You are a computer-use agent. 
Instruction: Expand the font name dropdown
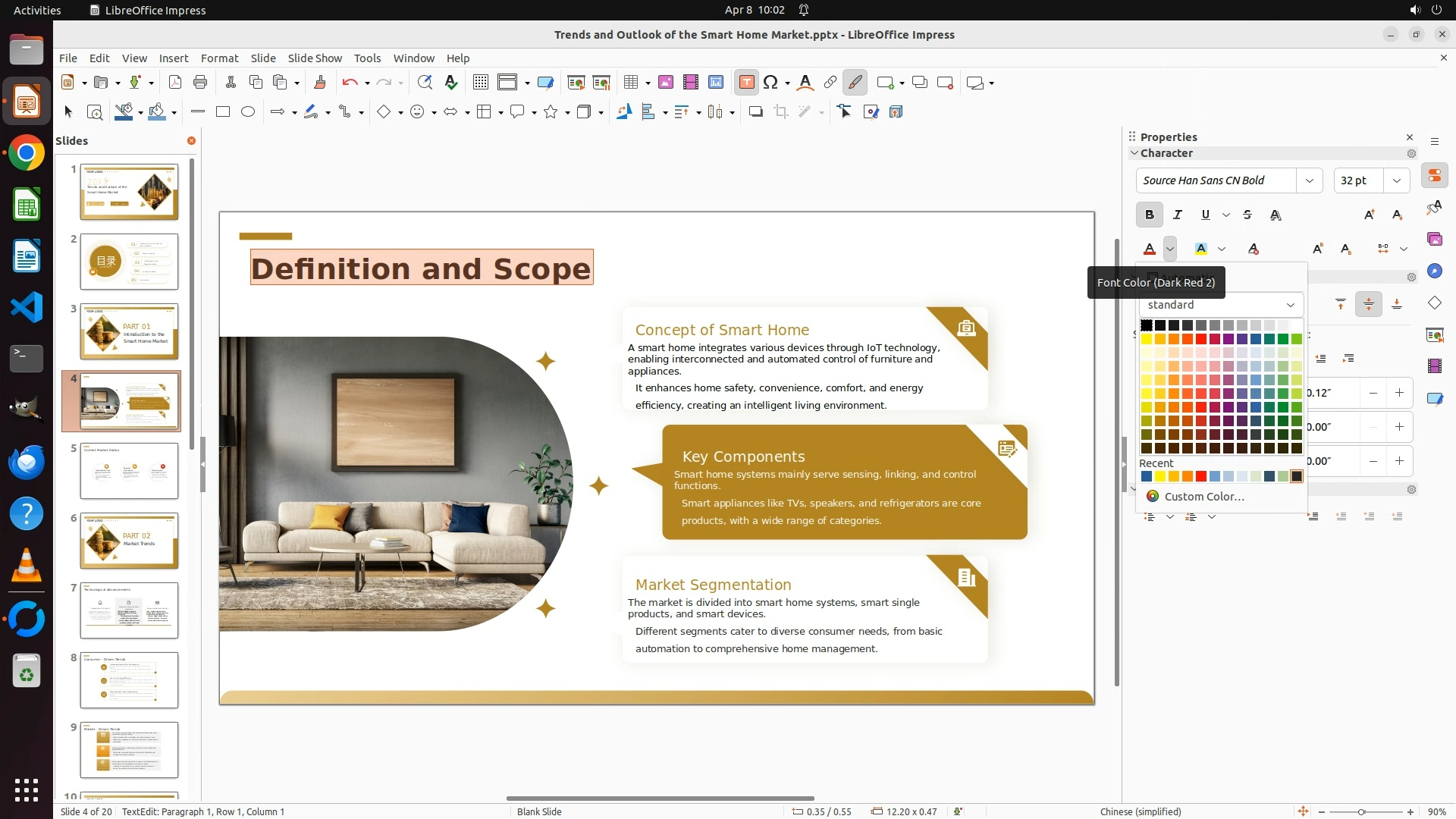tap(1309, 180)
